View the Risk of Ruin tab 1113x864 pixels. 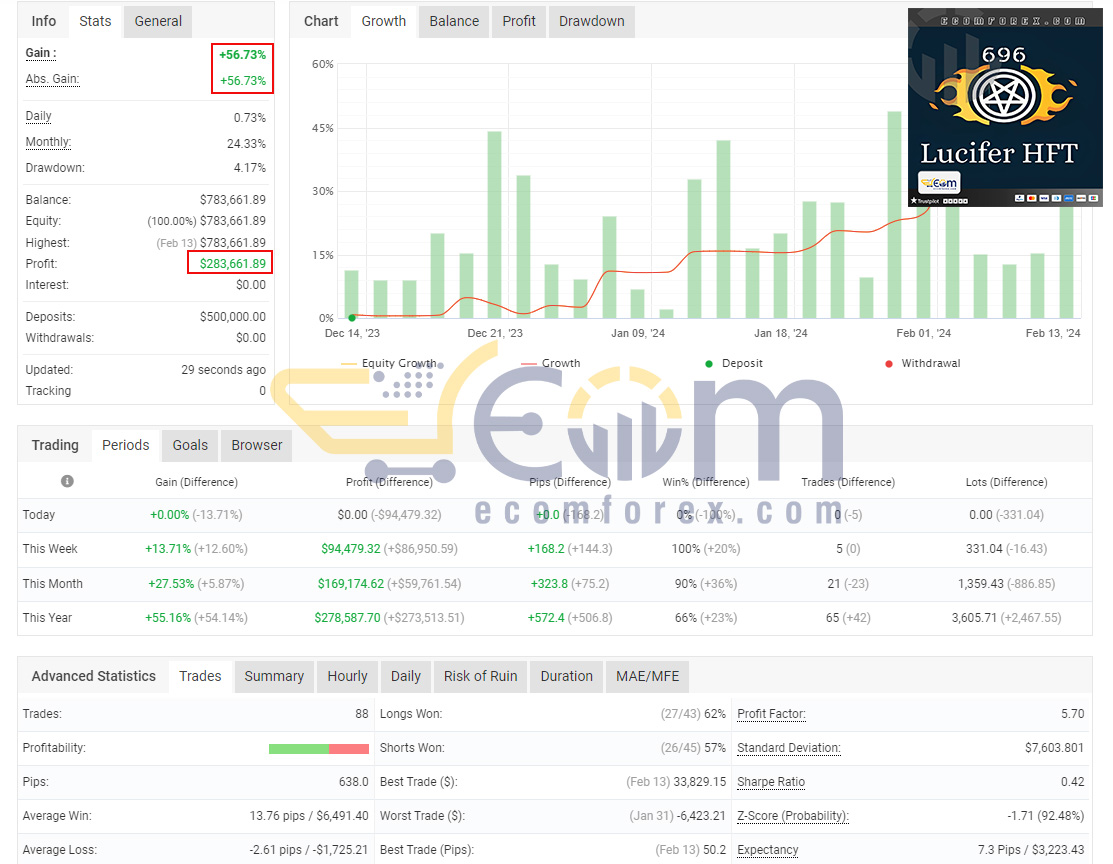(x=481, y=676)
